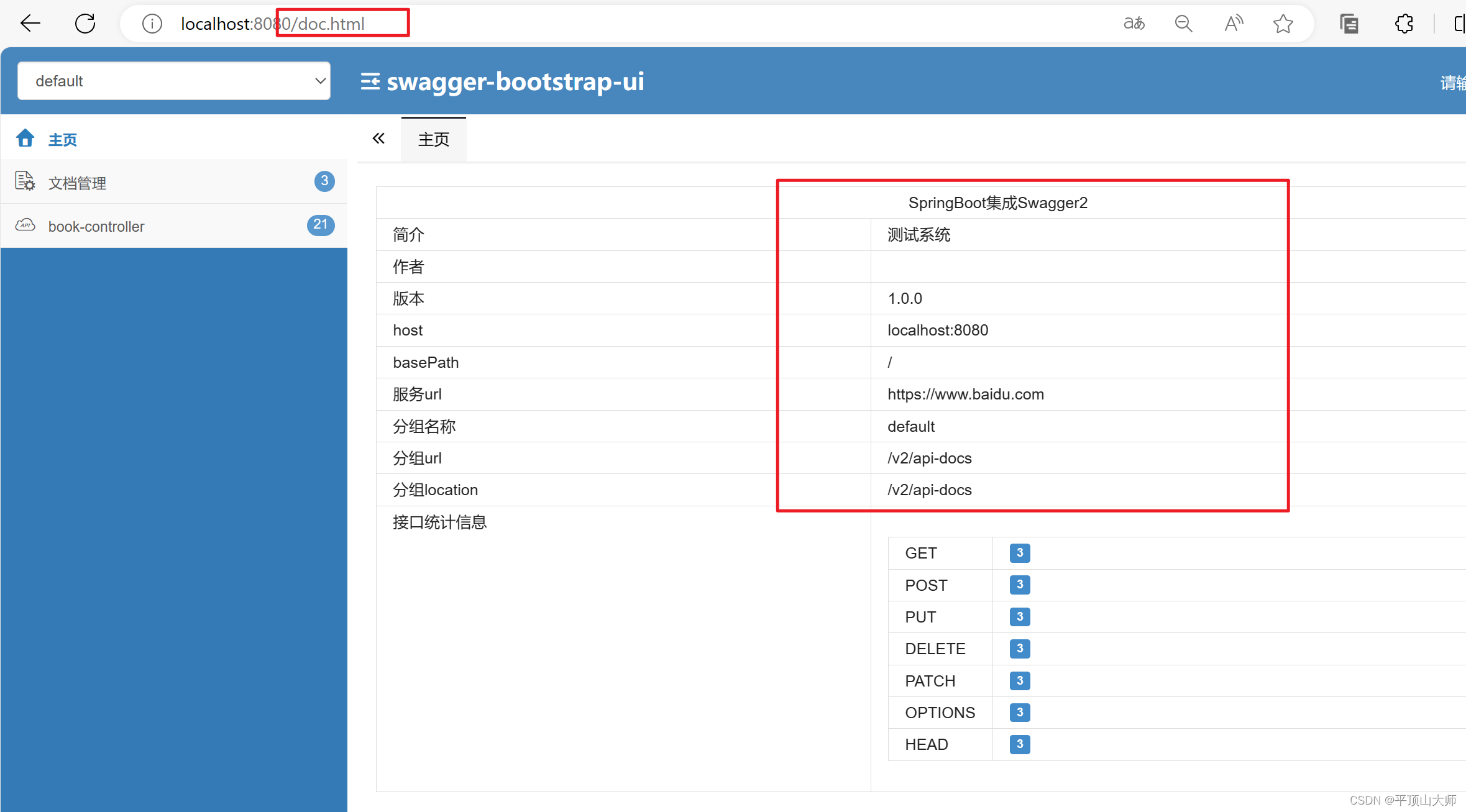Click the site information icon
The width and height of the screenshot is (1466, 812).
click(x=152, y=24)
